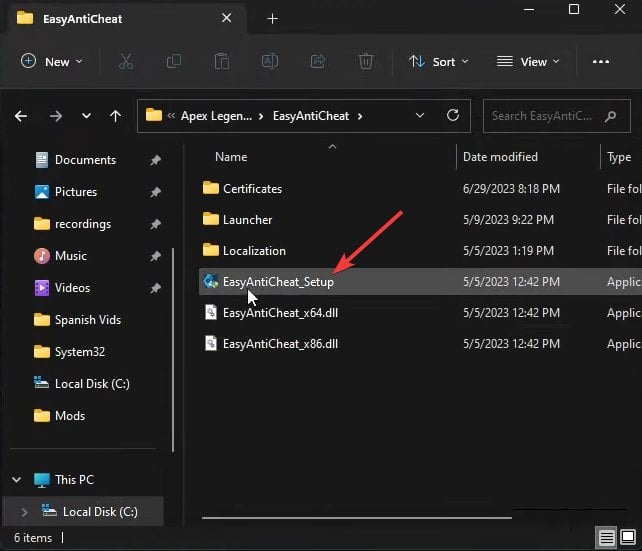
Task: Go up one folder level
Action: coord(115,116)
